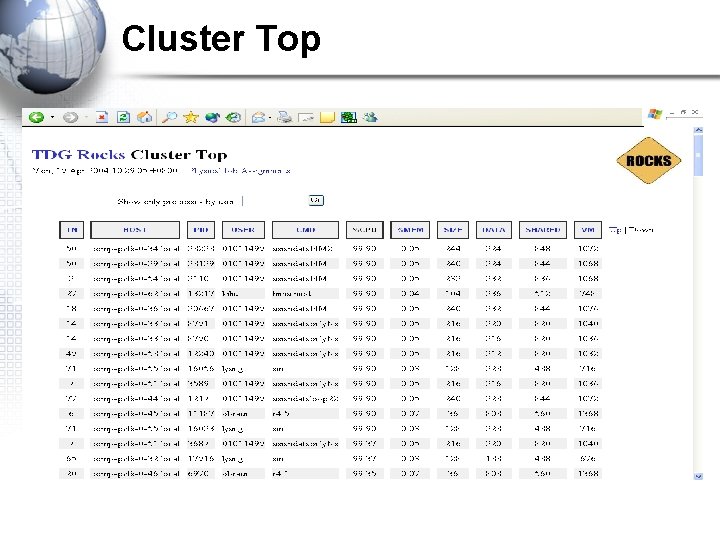Image resolution: width=720 pixels, height=540 pixels.
Task: Open the yellow note Discuss icon
Action: pos(327,118)
